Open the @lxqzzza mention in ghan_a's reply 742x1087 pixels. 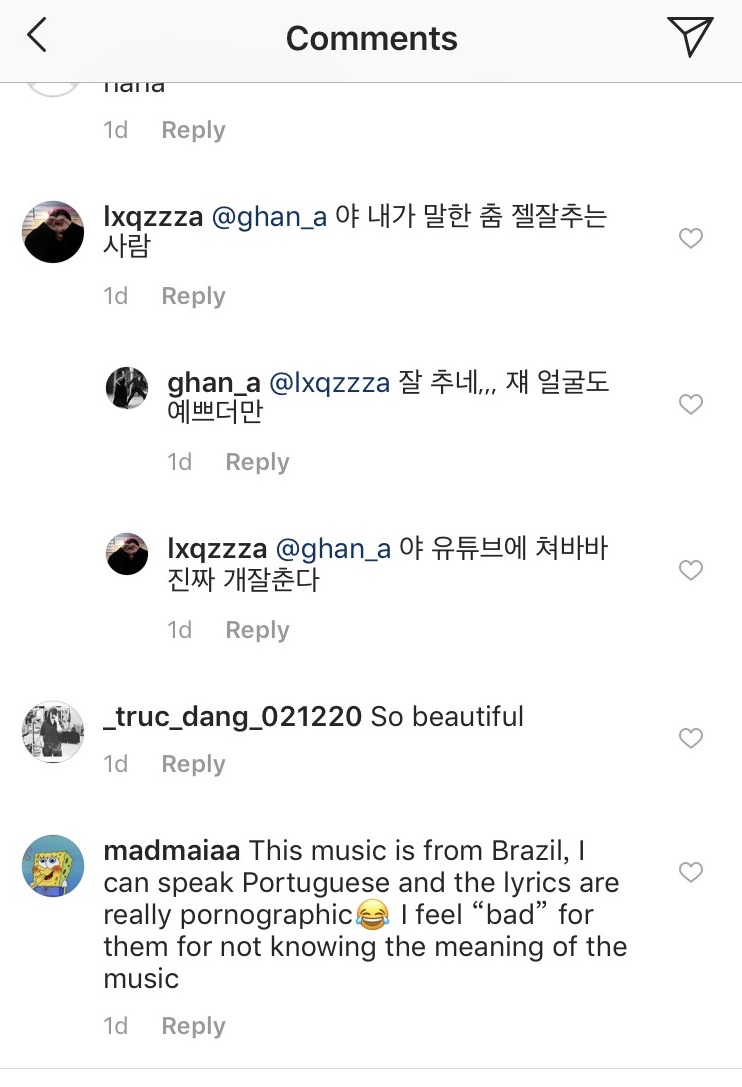pyautogui.click(x=332, y=383)
